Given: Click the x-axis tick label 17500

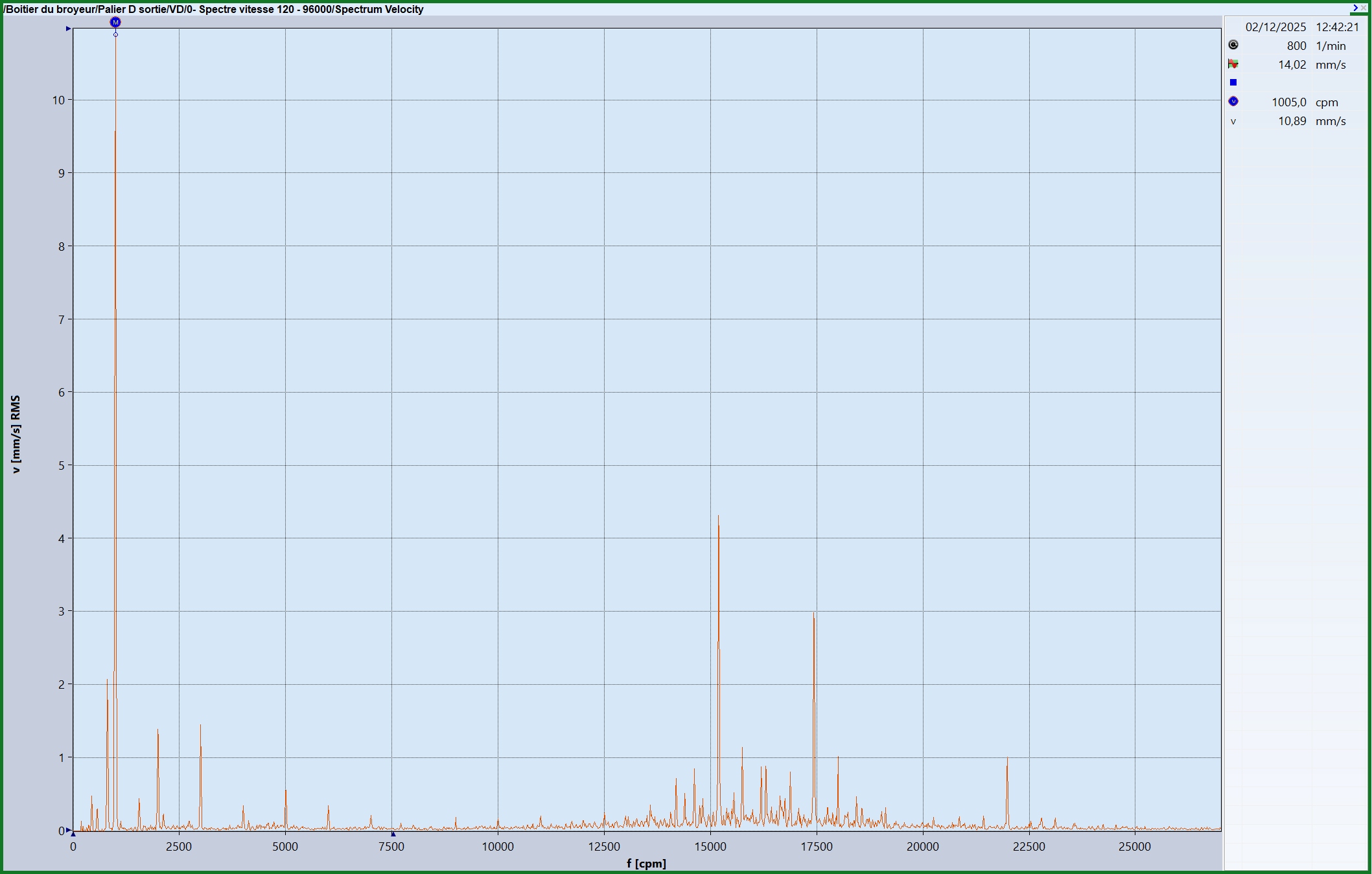Looking at the screenshot, I should (817, 846).
